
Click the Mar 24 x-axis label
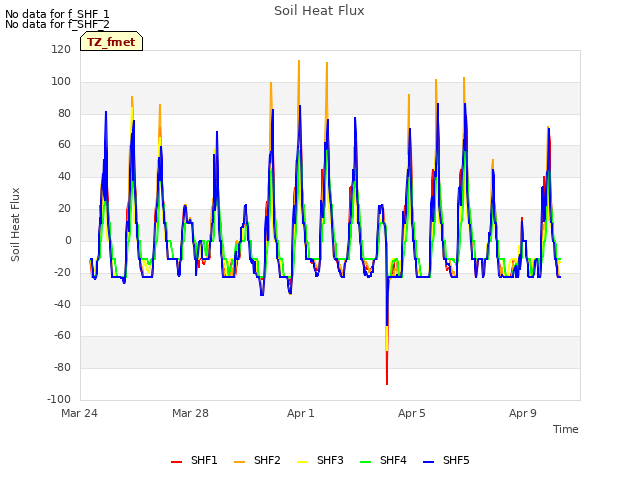tap(80, 413)
